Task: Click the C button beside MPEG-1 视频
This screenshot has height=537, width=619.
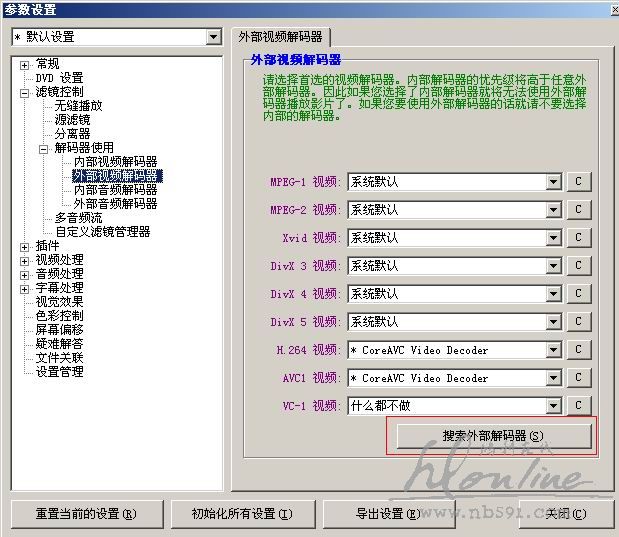Action: pyautogui.click(x=578, y=182)
